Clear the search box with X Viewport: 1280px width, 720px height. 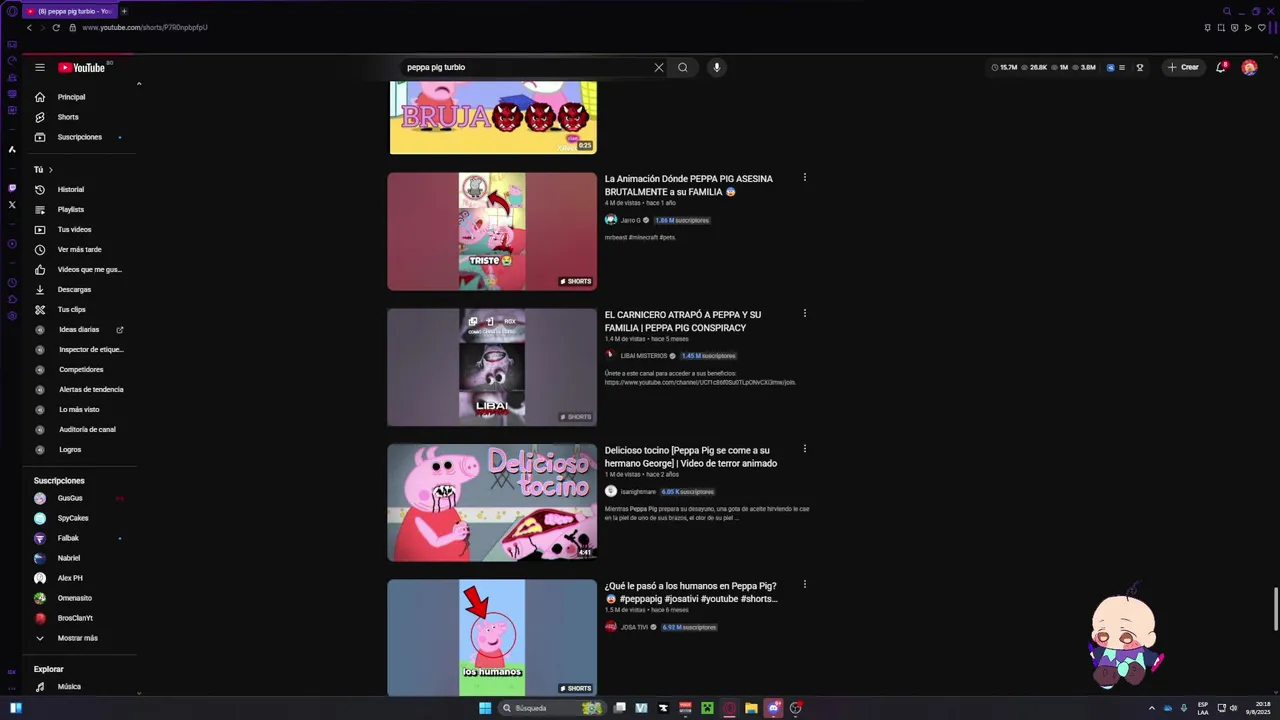point(659,67)
